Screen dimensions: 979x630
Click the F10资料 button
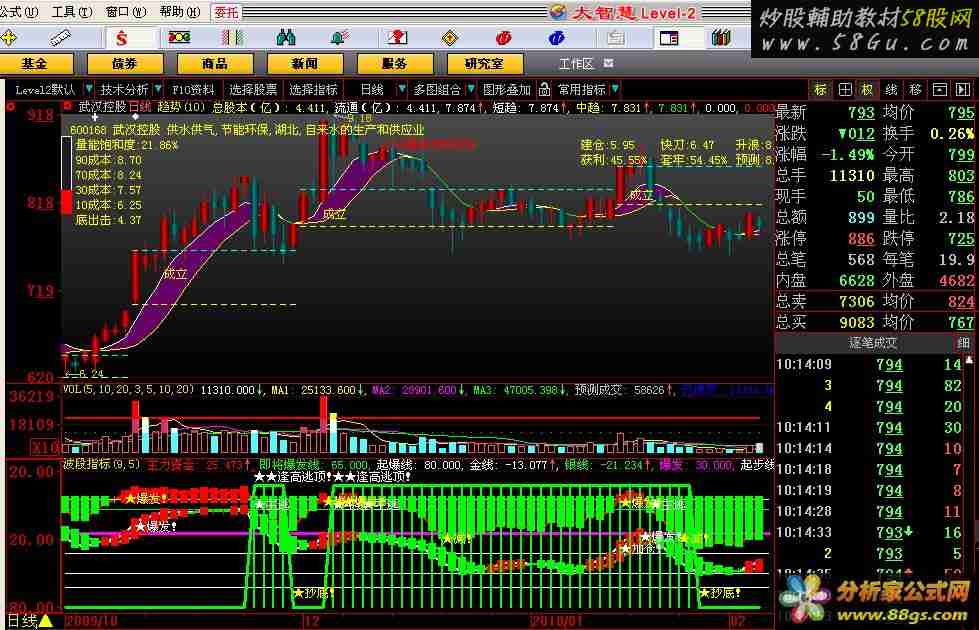click(193, 89)
